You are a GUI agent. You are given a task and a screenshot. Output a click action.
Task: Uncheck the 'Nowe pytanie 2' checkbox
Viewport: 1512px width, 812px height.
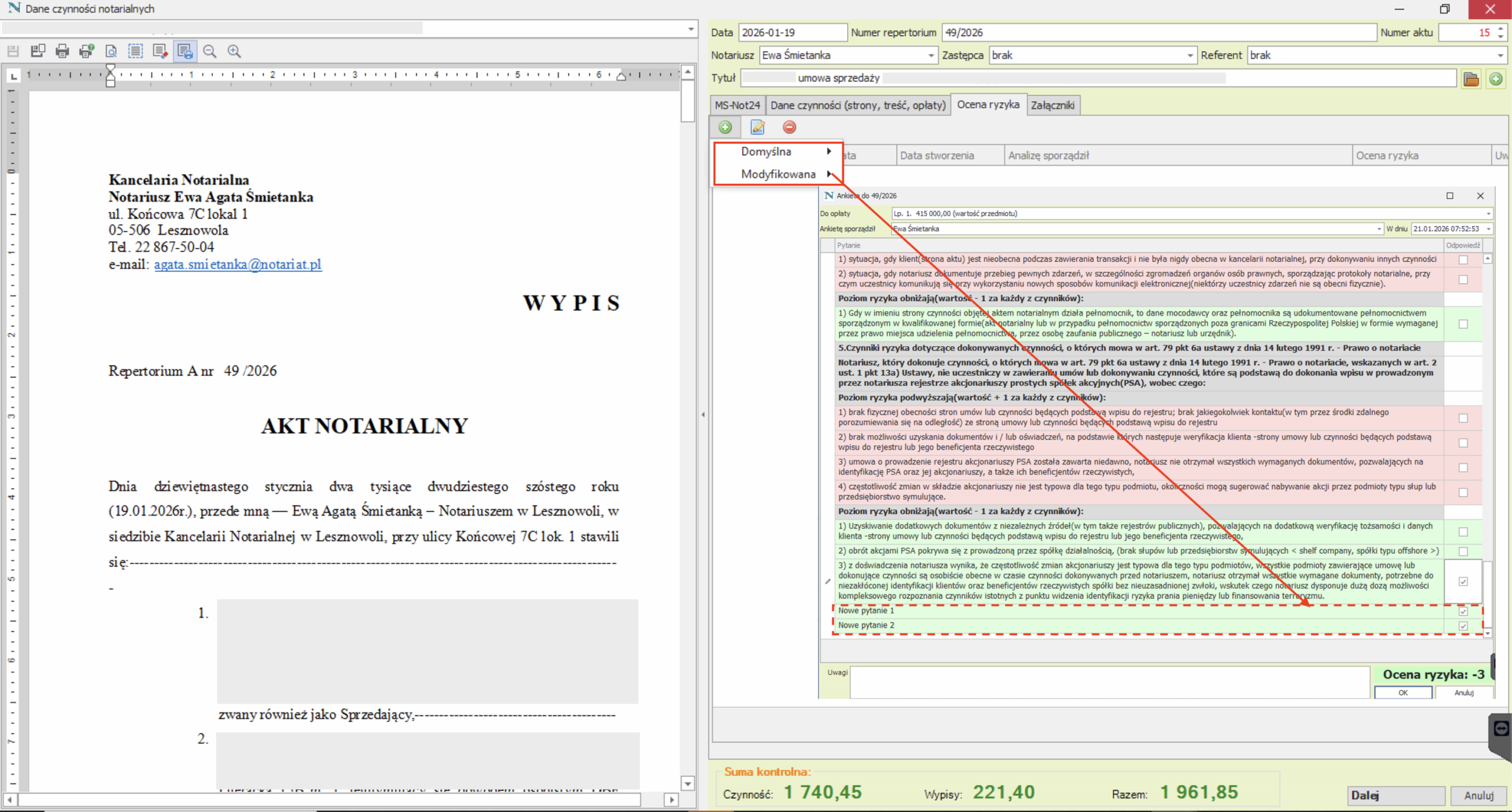coord(1463,626)
